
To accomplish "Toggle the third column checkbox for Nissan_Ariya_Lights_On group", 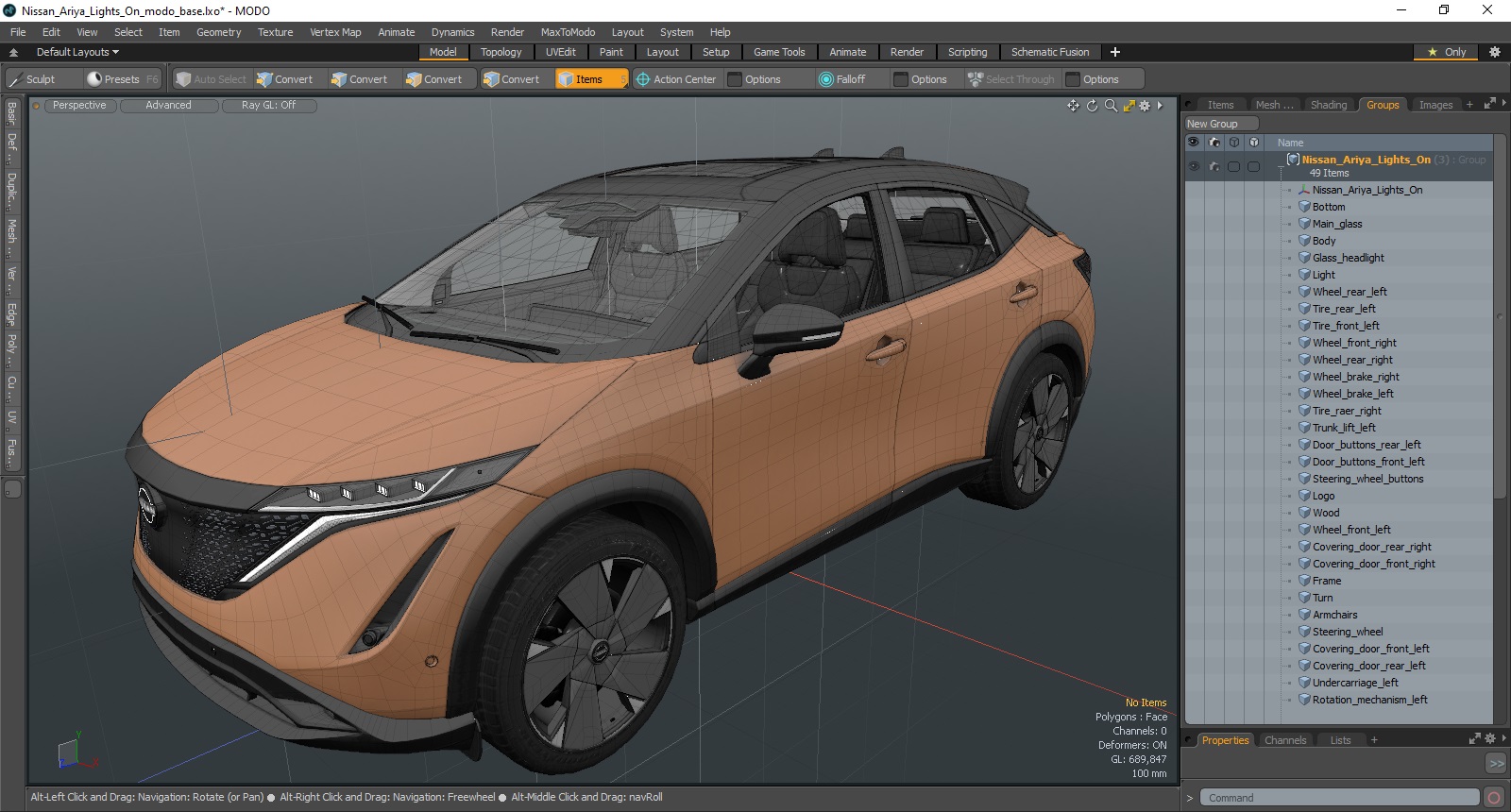I will tap(1233, 166).
